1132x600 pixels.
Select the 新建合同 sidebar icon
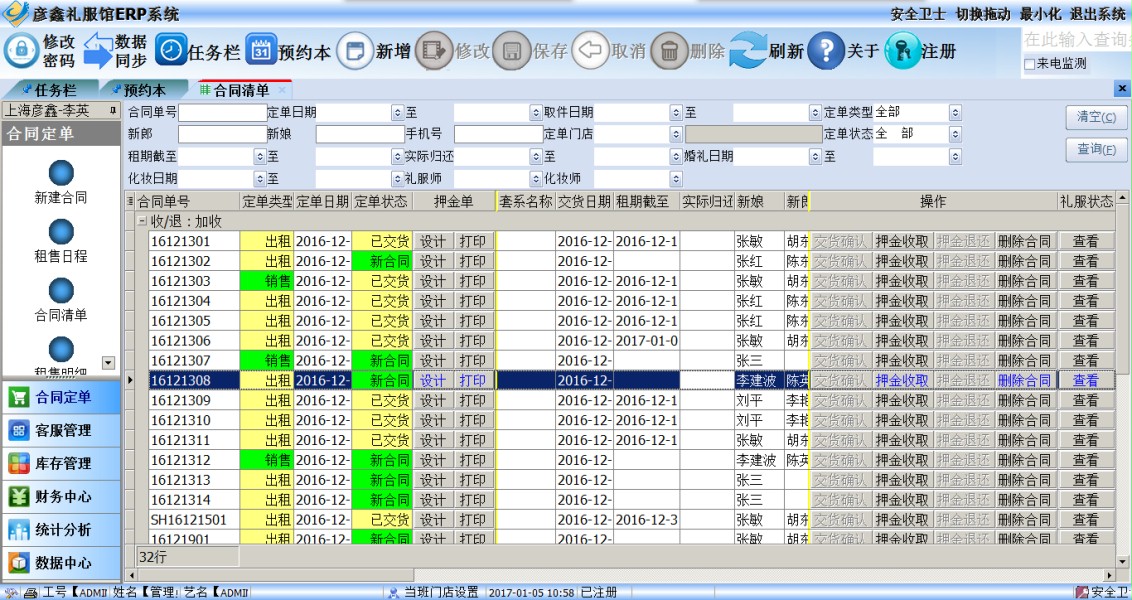coord(61,173)
